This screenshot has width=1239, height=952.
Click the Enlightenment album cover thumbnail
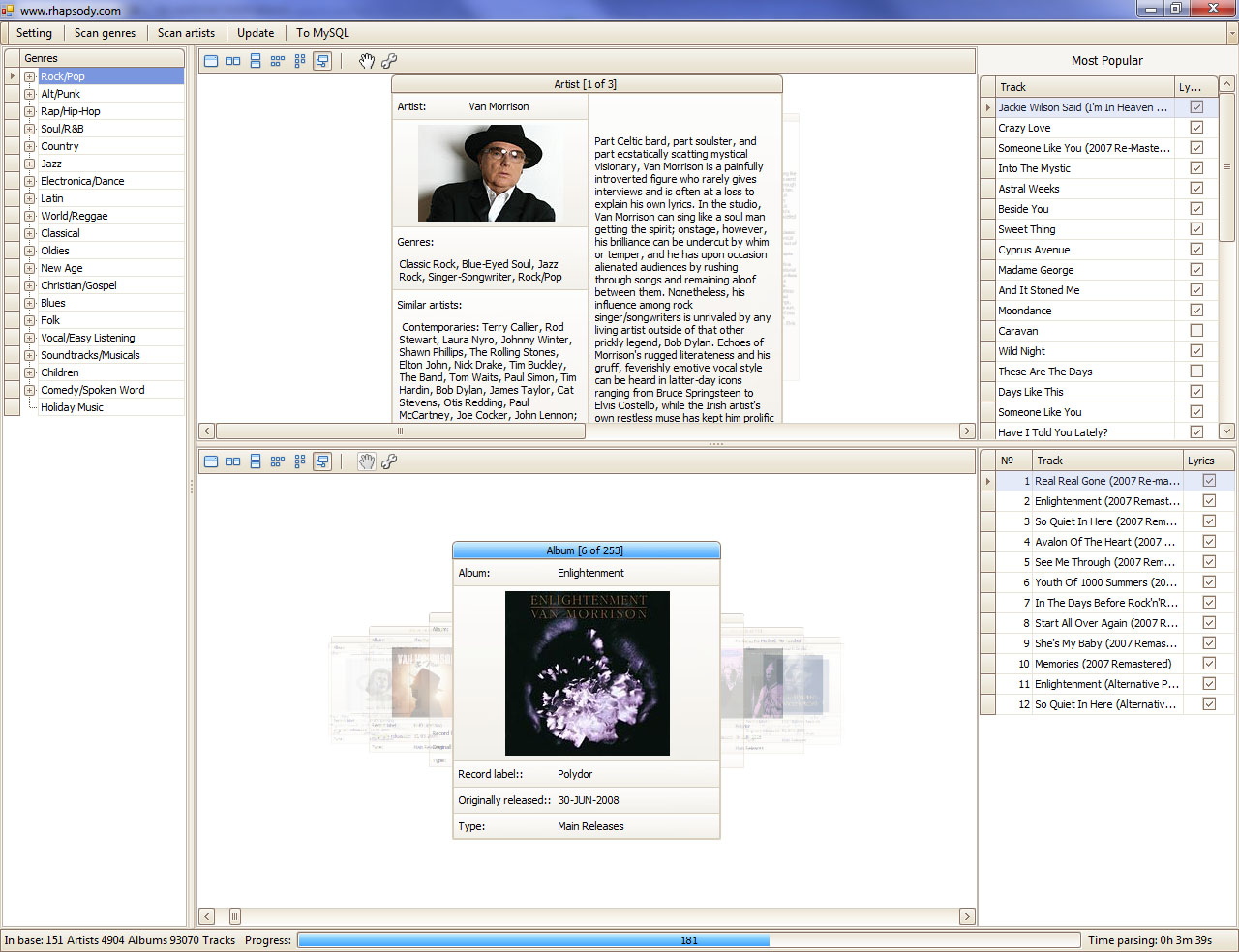(587, 673)
